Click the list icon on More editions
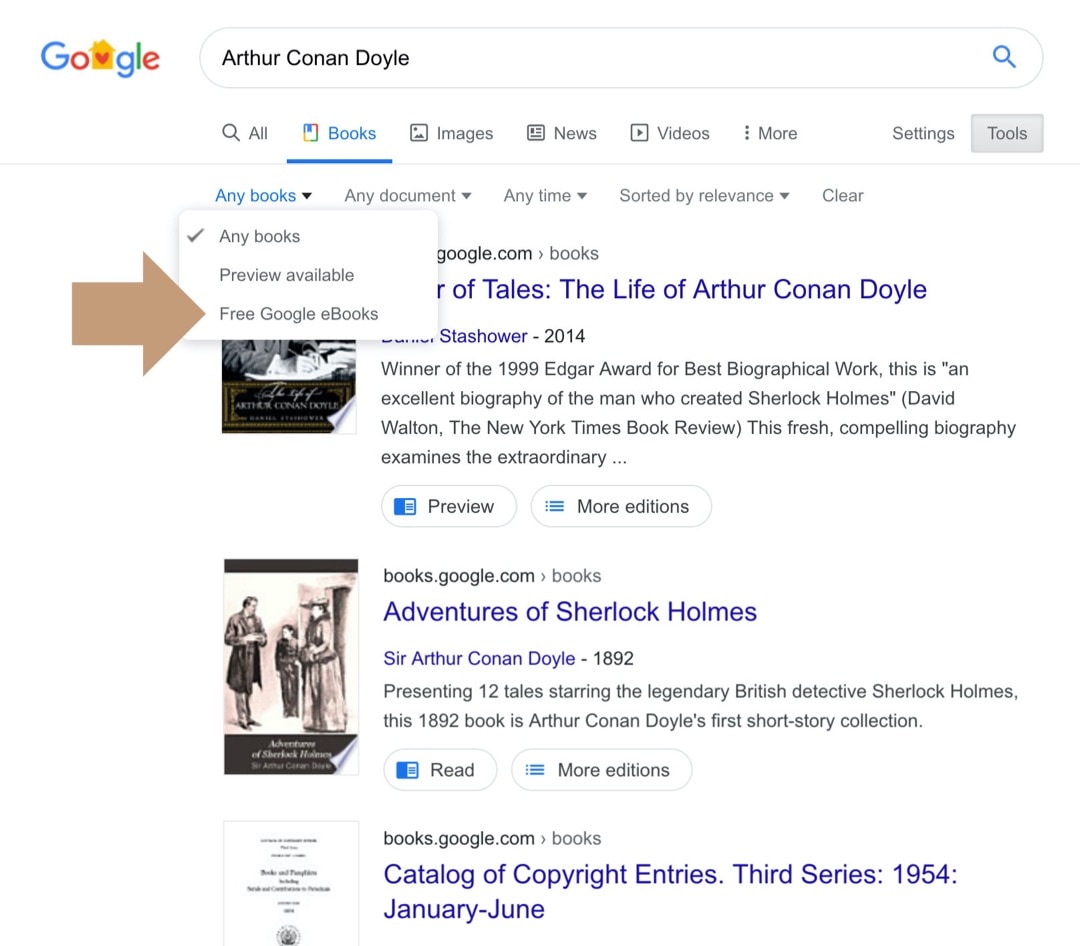Viewport: 1080px width, 946px height. (x=553, y=506)
